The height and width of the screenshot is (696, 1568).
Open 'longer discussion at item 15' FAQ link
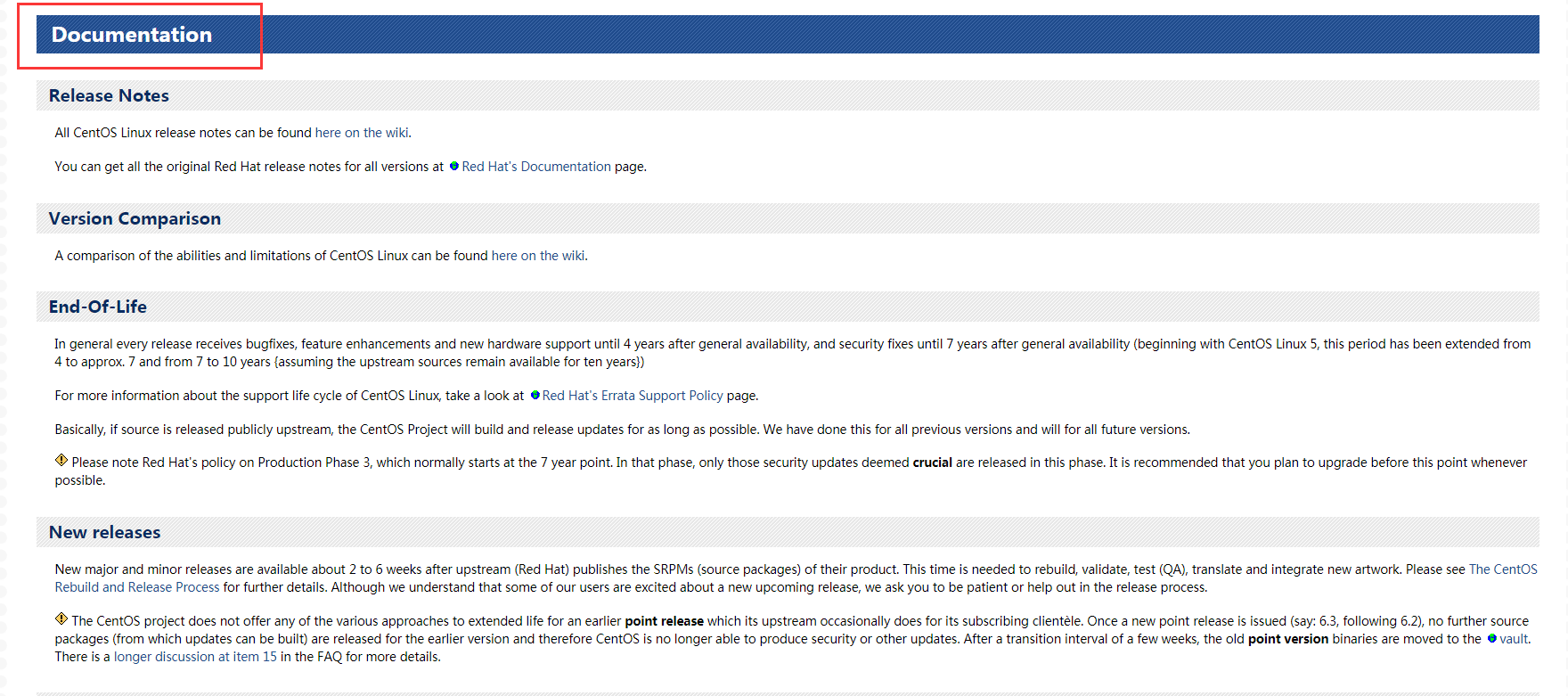(195, 657)
